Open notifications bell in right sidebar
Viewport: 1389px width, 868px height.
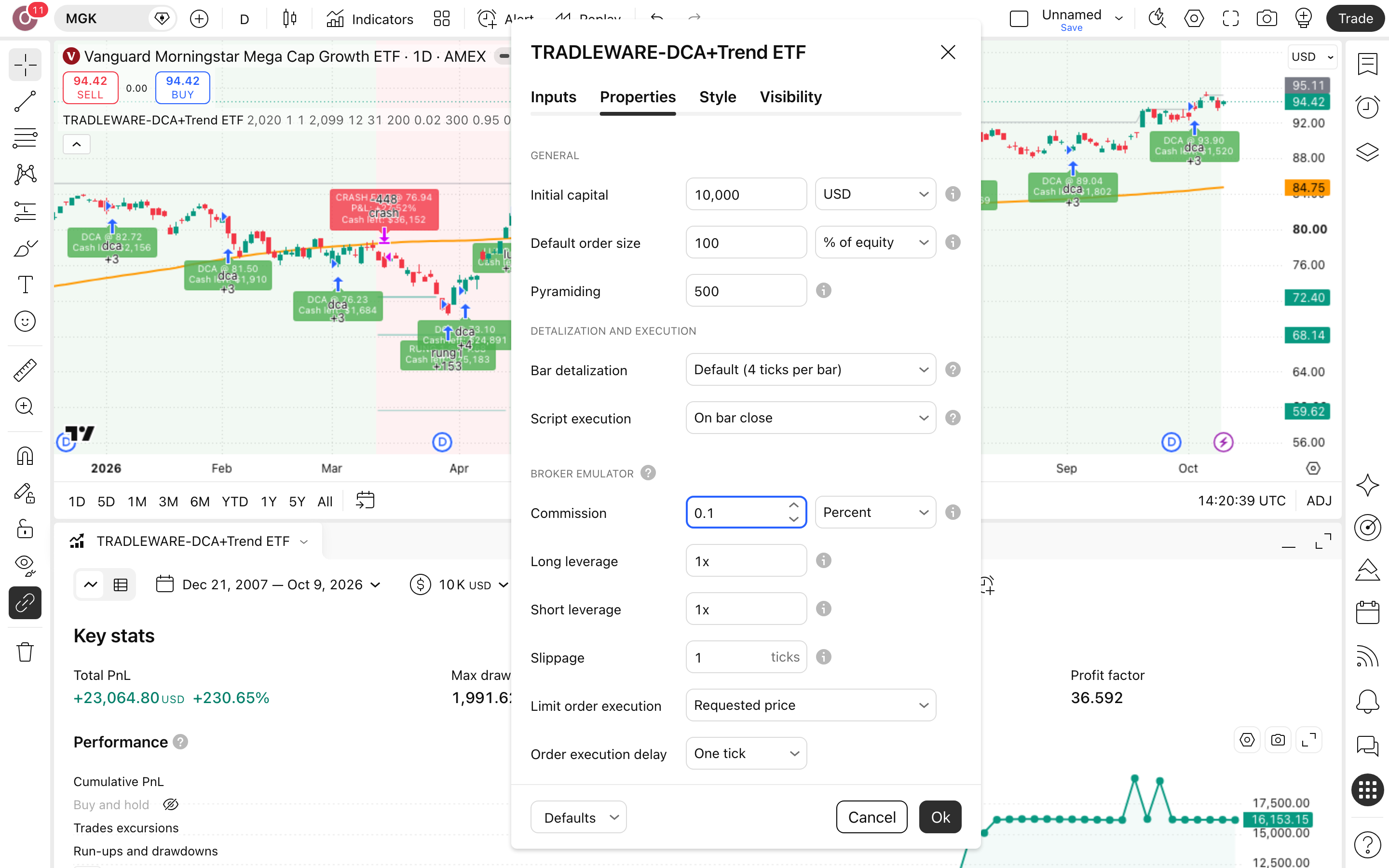[1367, 701]
